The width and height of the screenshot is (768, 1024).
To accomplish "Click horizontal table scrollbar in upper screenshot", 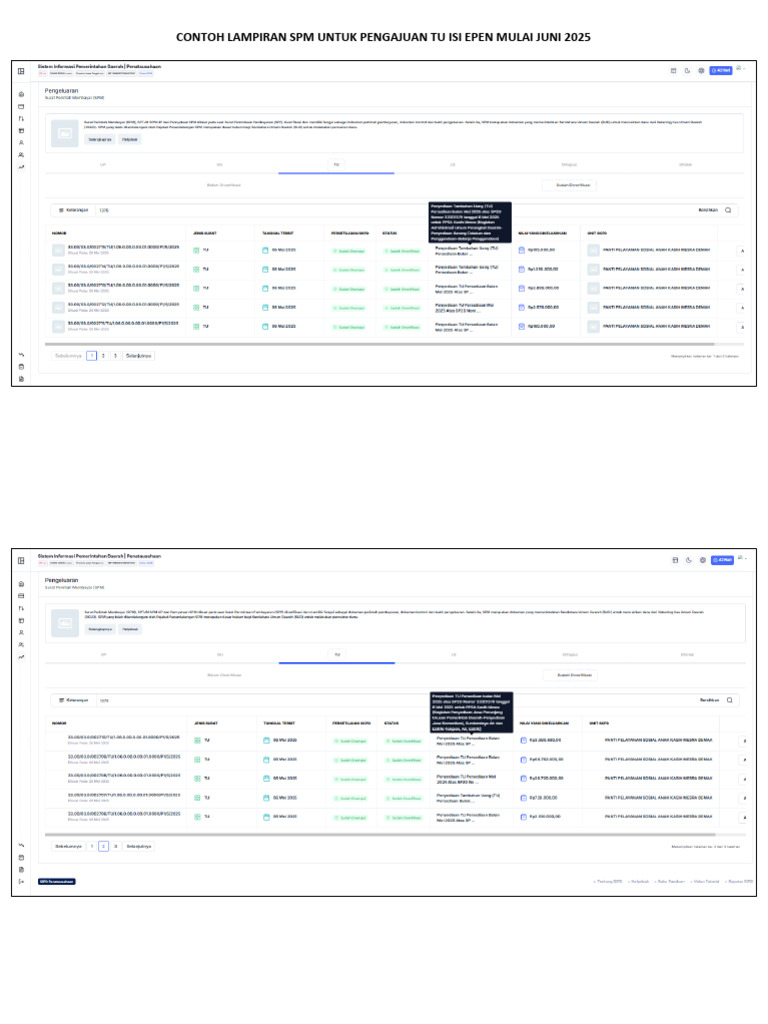I will [x=379, y=344].
